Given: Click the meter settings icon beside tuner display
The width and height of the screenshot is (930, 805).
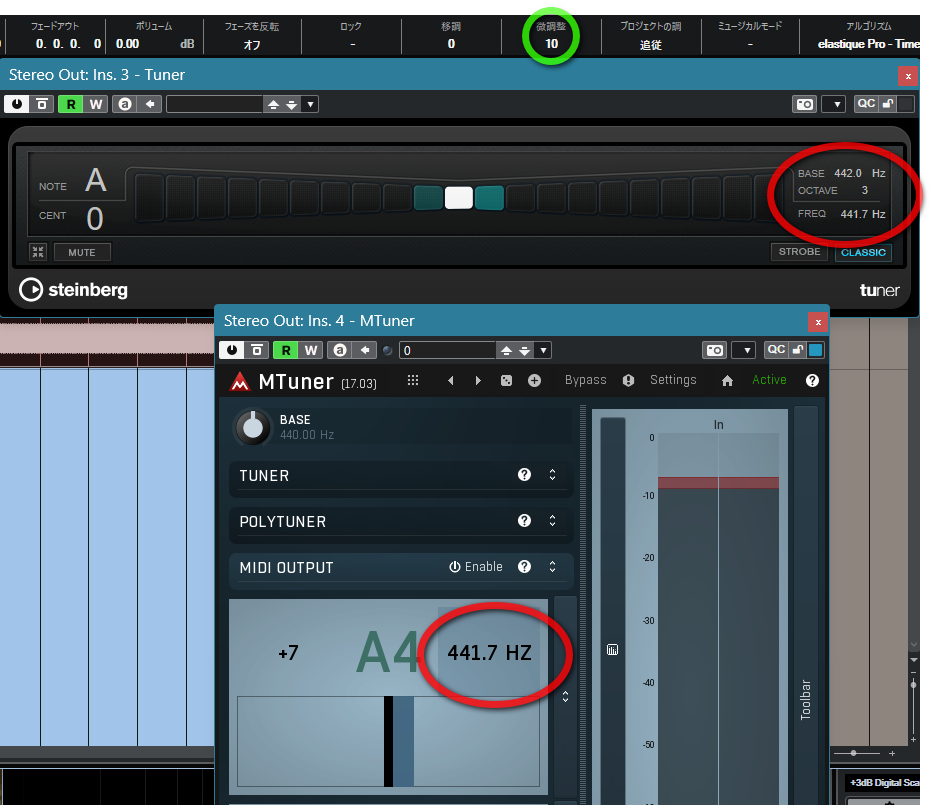Looking at the screenshot, I should coord(613,650).
